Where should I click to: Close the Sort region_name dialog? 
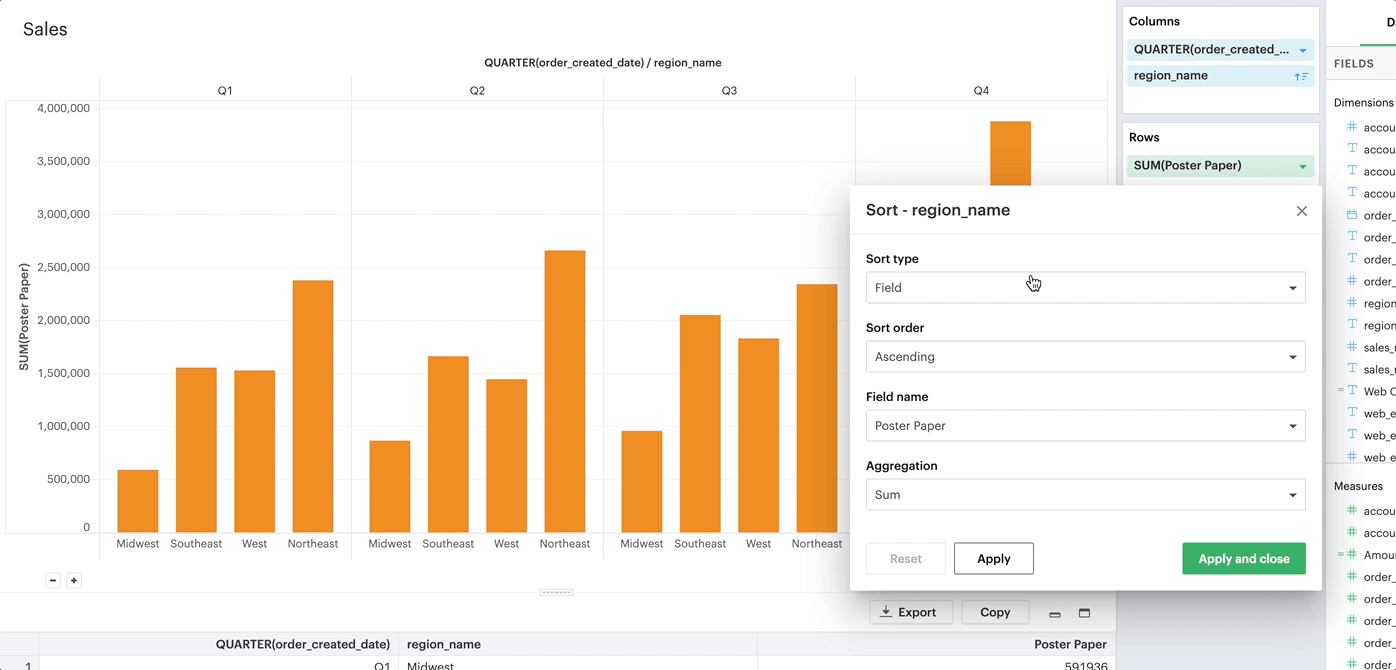pyautogui.click(x=1301, y=211)
